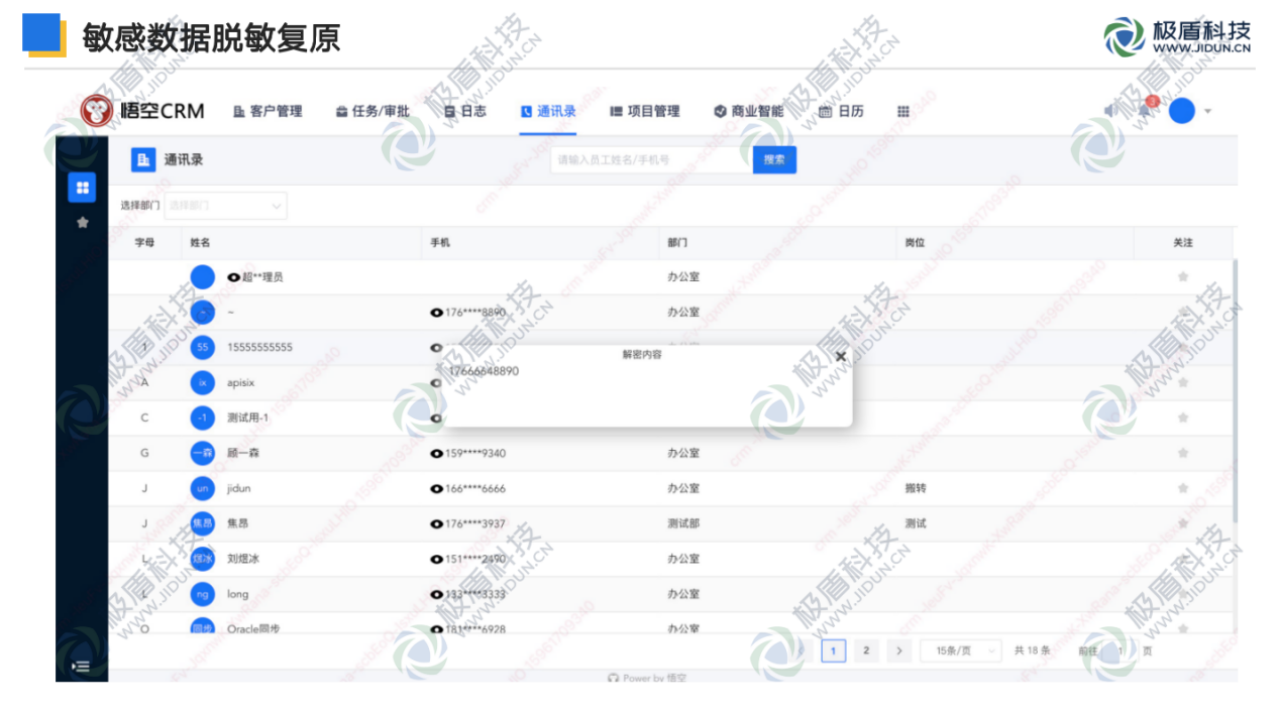
Task: Open the 商业智能 menu tab
Action: (749, 112)
